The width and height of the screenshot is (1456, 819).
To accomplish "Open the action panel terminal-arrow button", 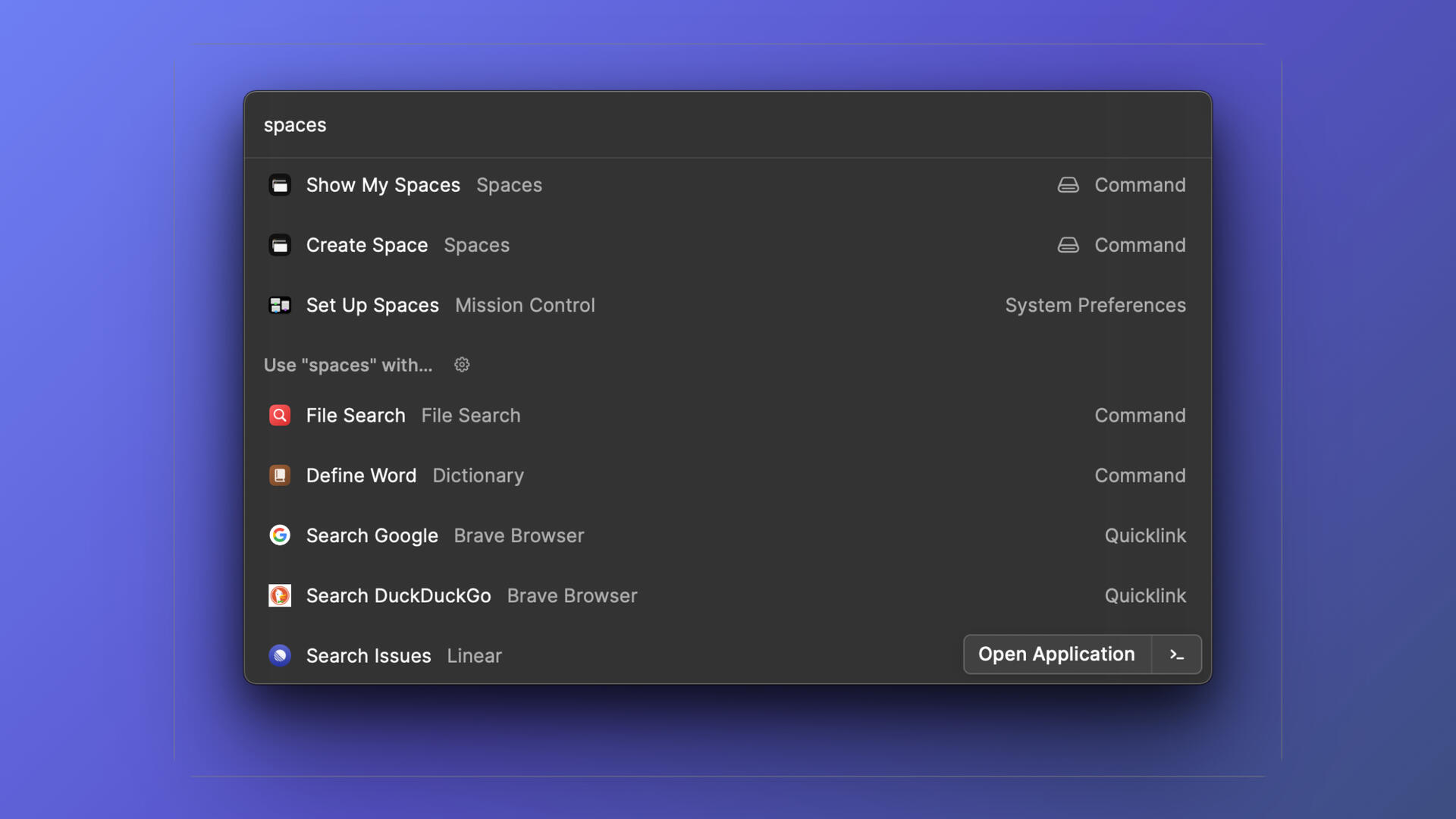I will (x=1176, y=654).
